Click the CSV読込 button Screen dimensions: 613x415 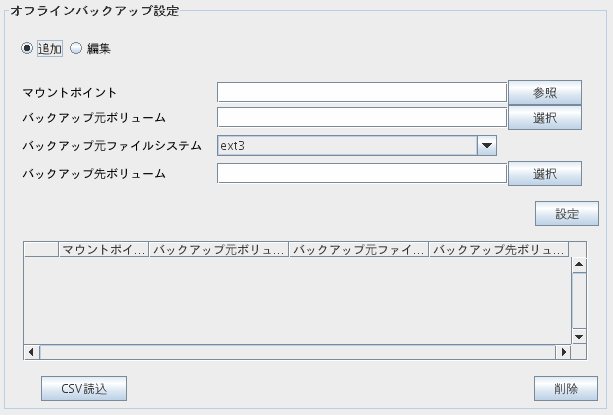(84, 388)
